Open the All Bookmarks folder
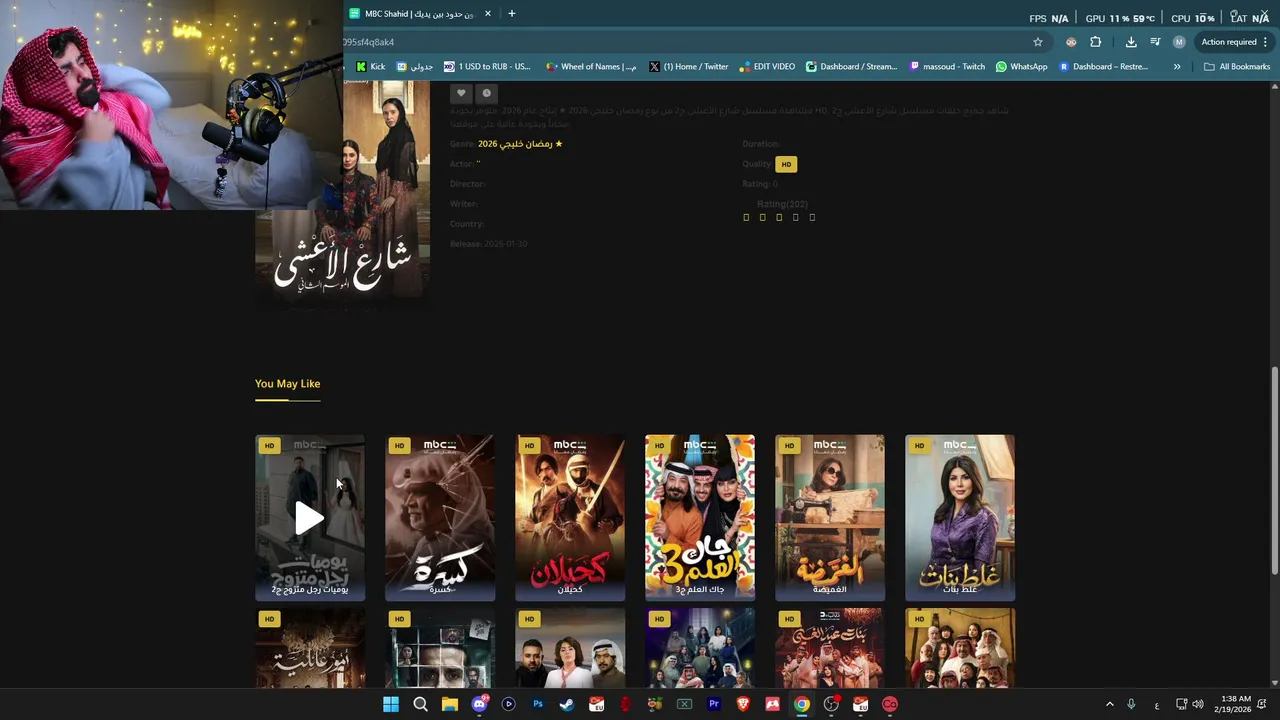Image resolution: width=1280 pixels, height=720 pixels. 1237,67
